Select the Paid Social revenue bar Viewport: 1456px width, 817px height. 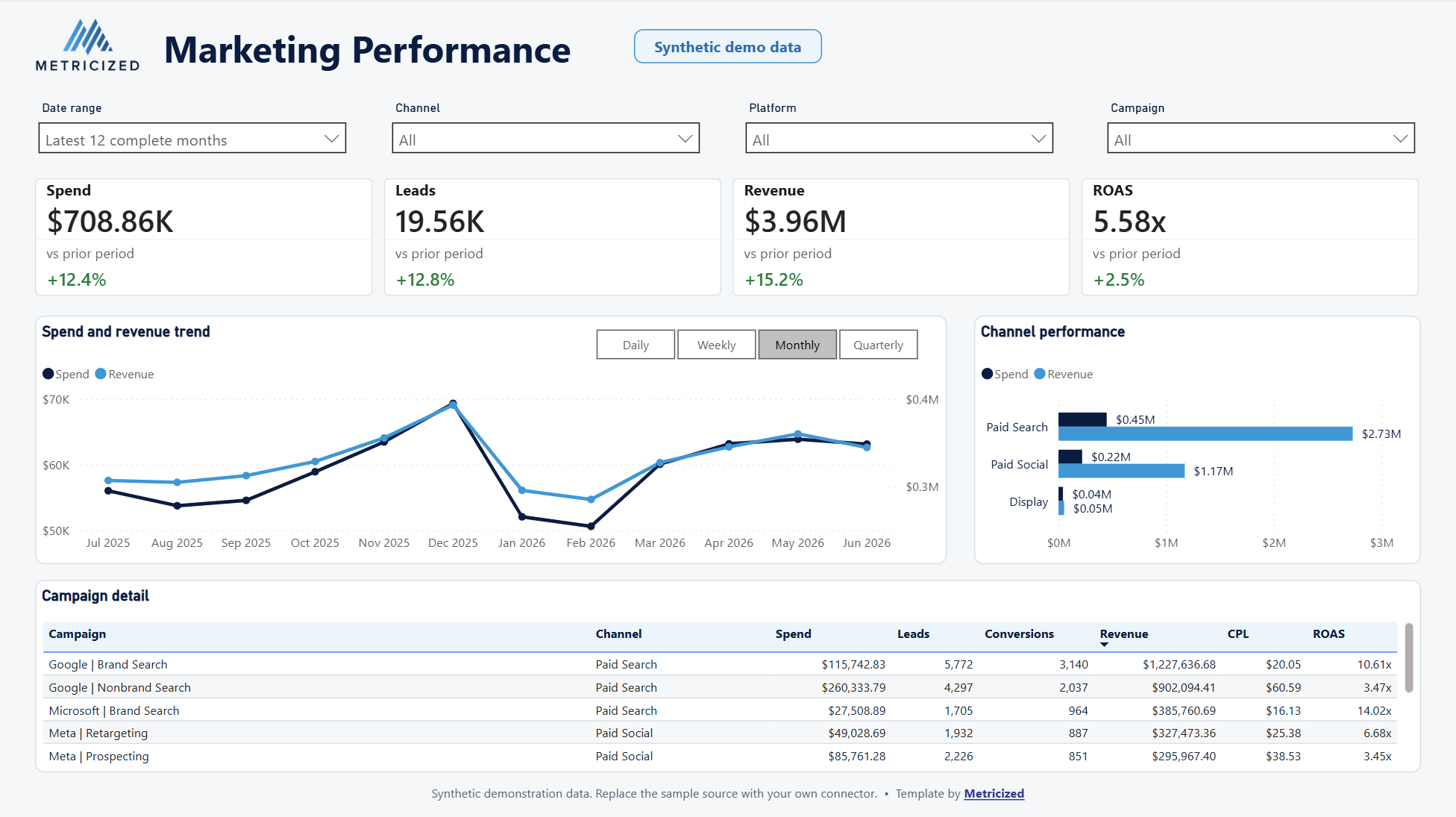pos(1121,471)
